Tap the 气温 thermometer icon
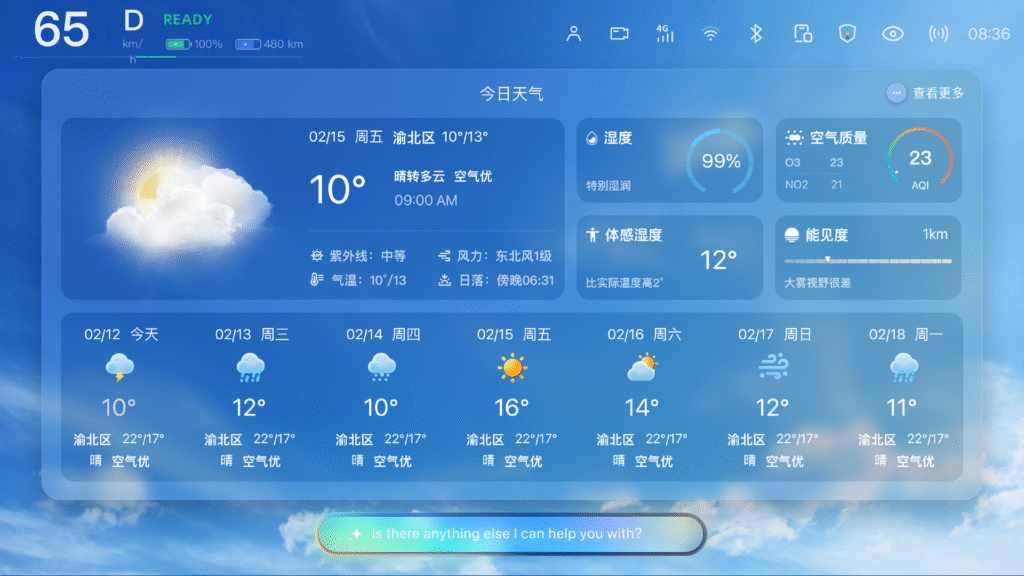This screenshot has height=576, width=1024. [x=317, y=280]
